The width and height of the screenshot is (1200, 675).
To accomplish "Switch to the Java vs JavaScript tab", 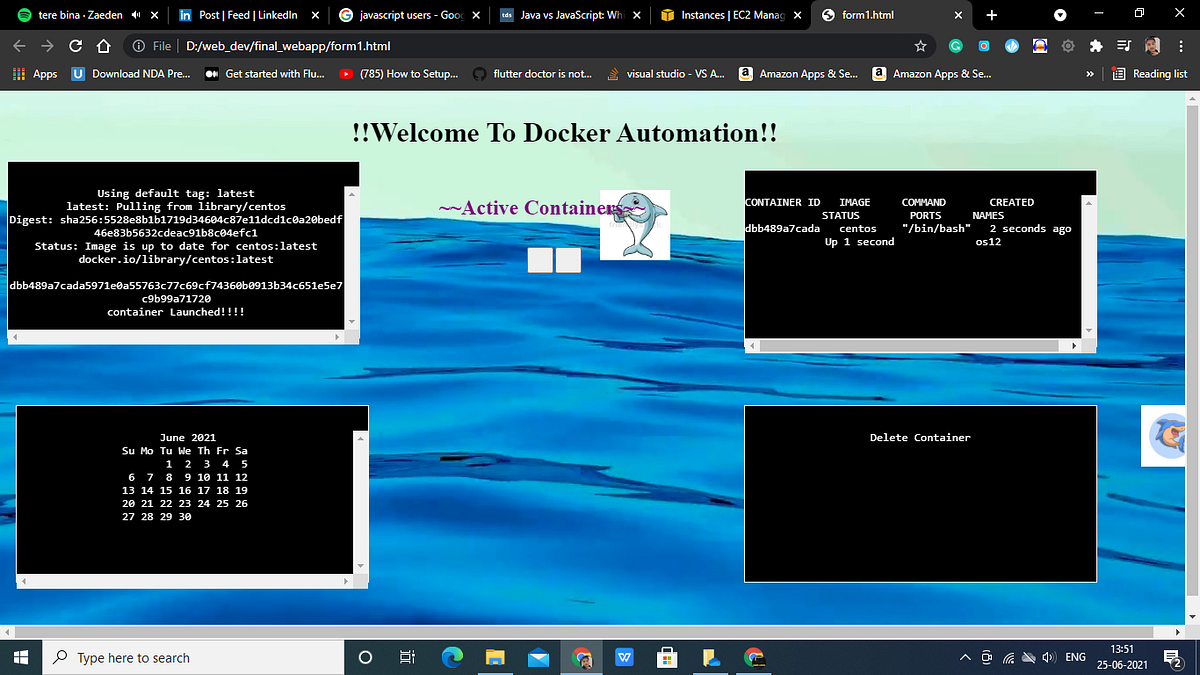I will [x=571, y=16].
